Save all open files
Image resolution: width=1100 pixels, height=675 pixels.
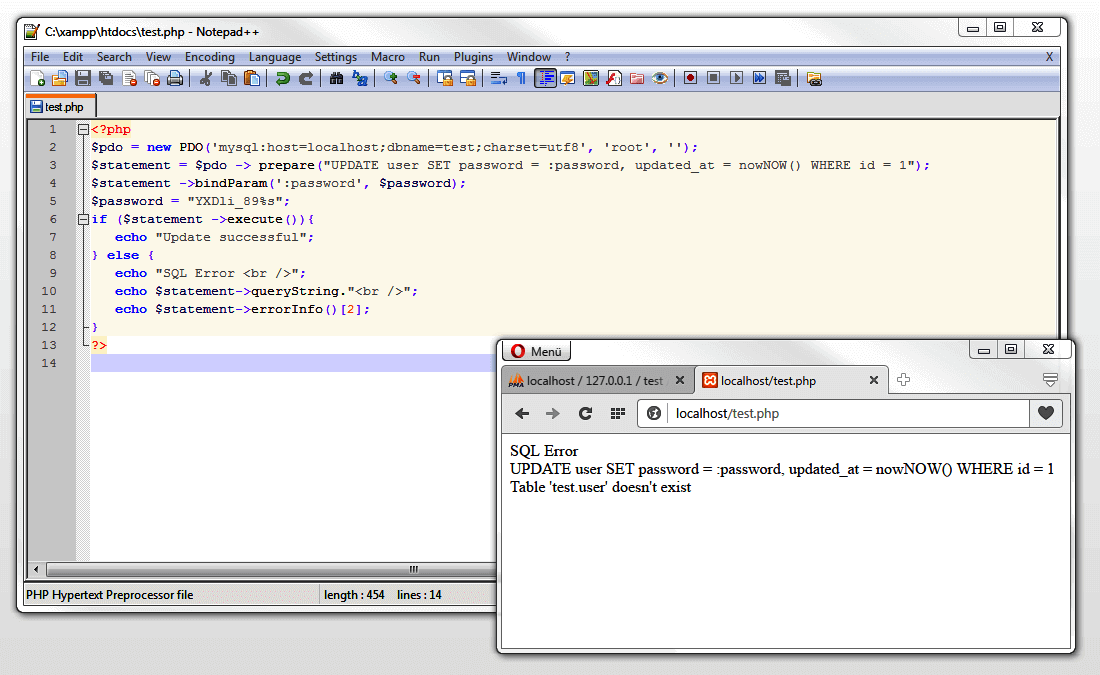click(x=106, y=78)
